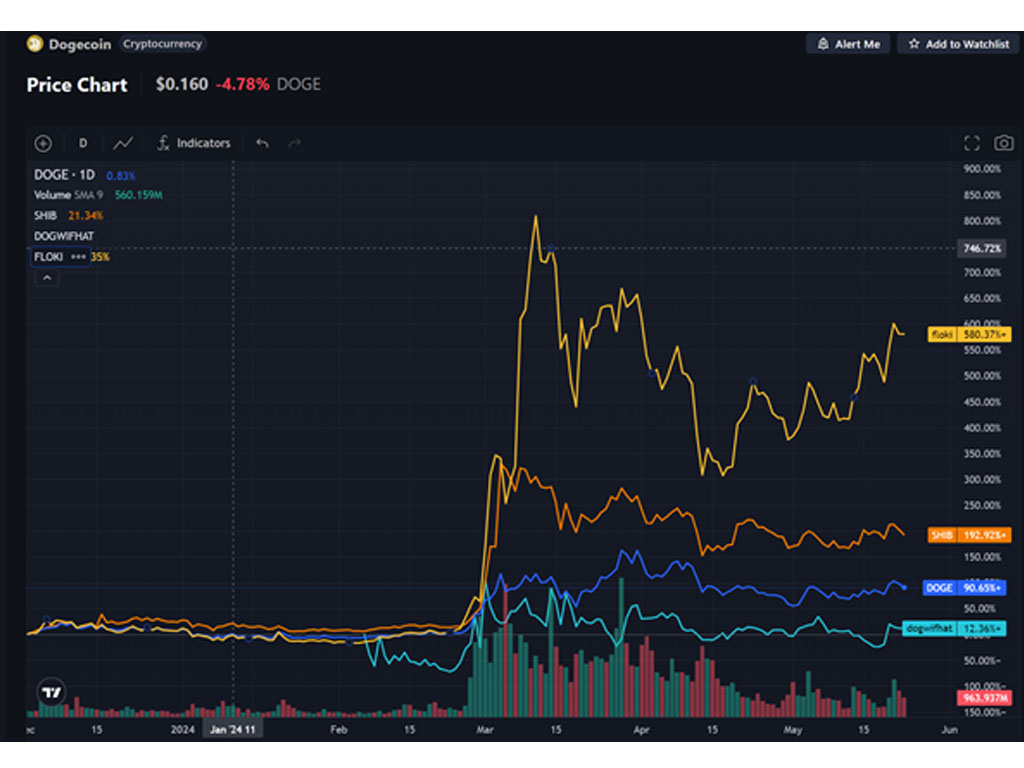Viewport: 1024px width, 768px height.
Task: Select the DOGE · 1D legend title
Action: point(65,175)
